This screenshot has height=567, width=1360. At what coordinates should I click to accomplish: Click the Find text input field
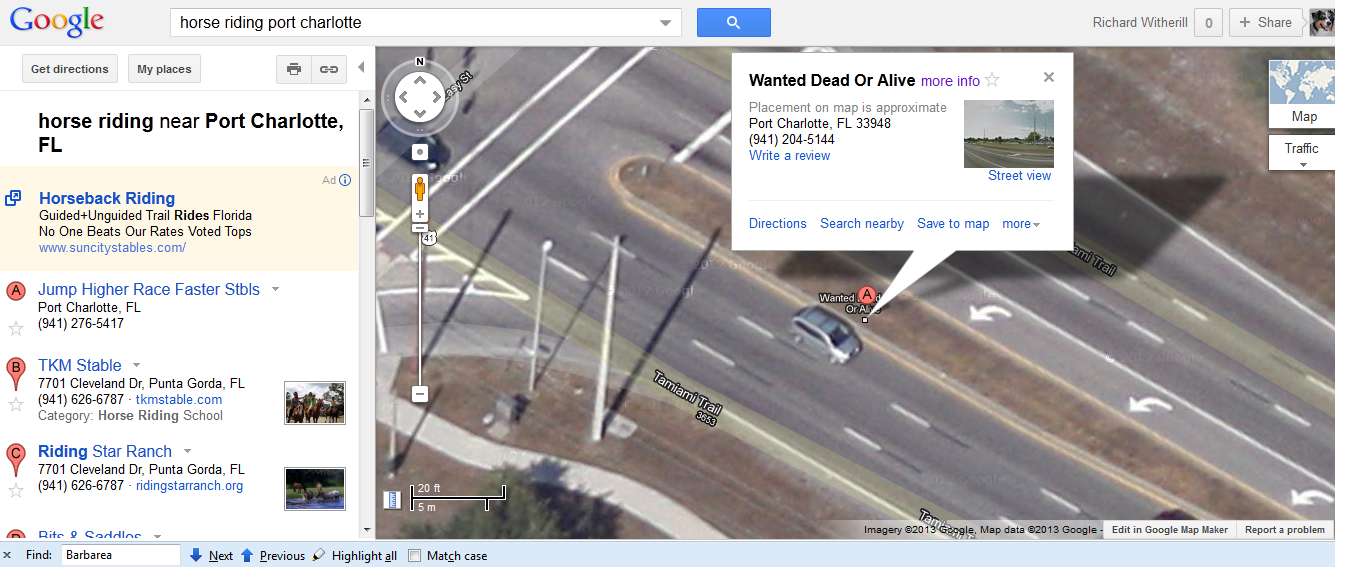[121, 555]
